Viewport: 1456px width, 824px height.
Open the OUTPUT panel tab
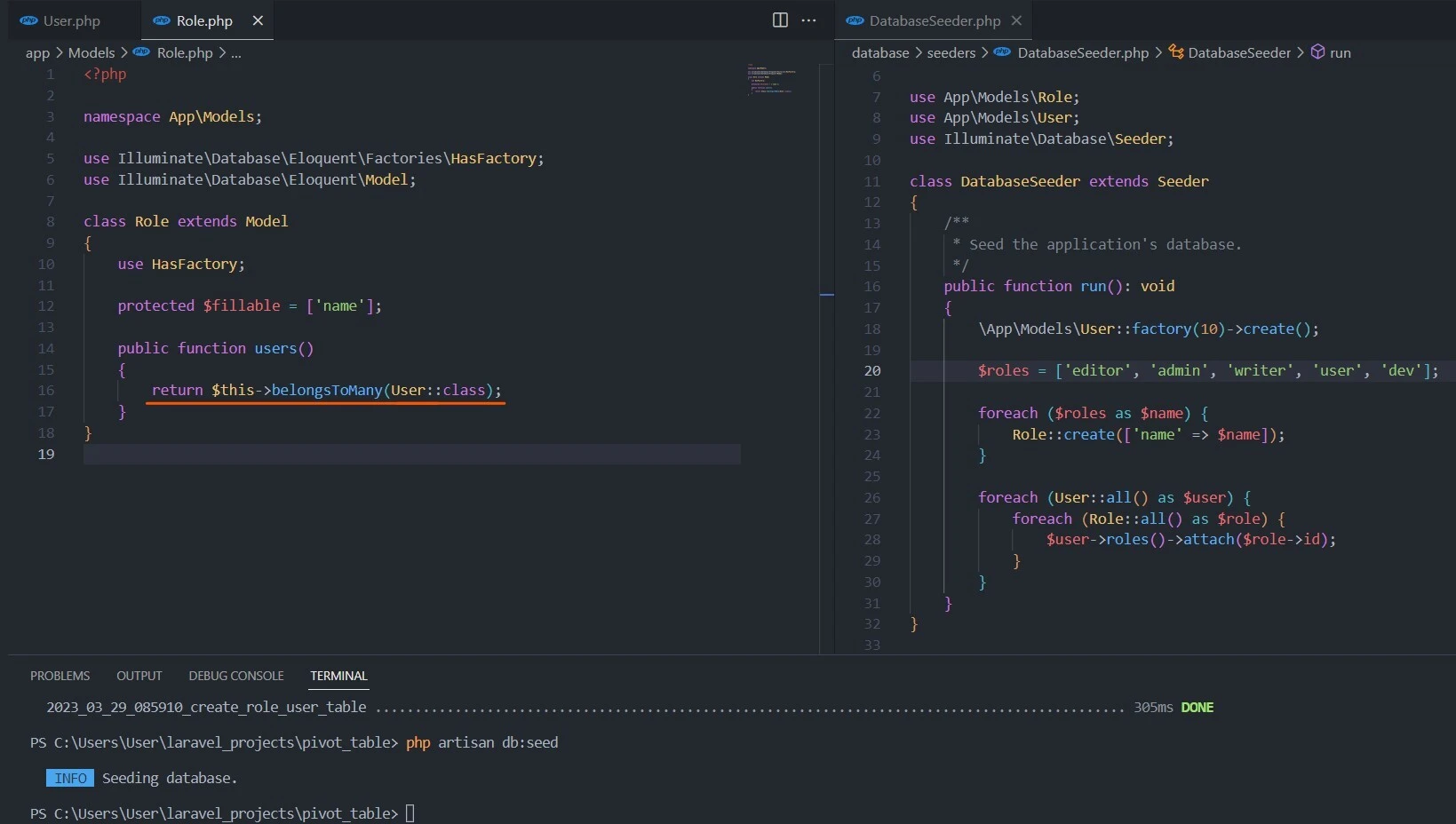(139, 676)
